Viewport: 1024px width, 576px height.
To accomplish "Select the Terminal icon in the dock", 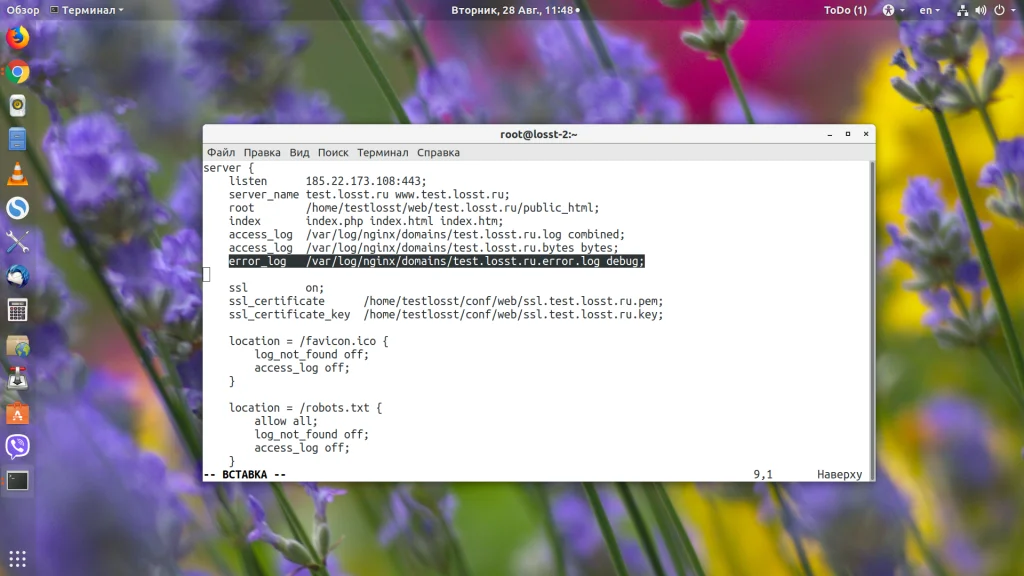I will click(18, 481).
